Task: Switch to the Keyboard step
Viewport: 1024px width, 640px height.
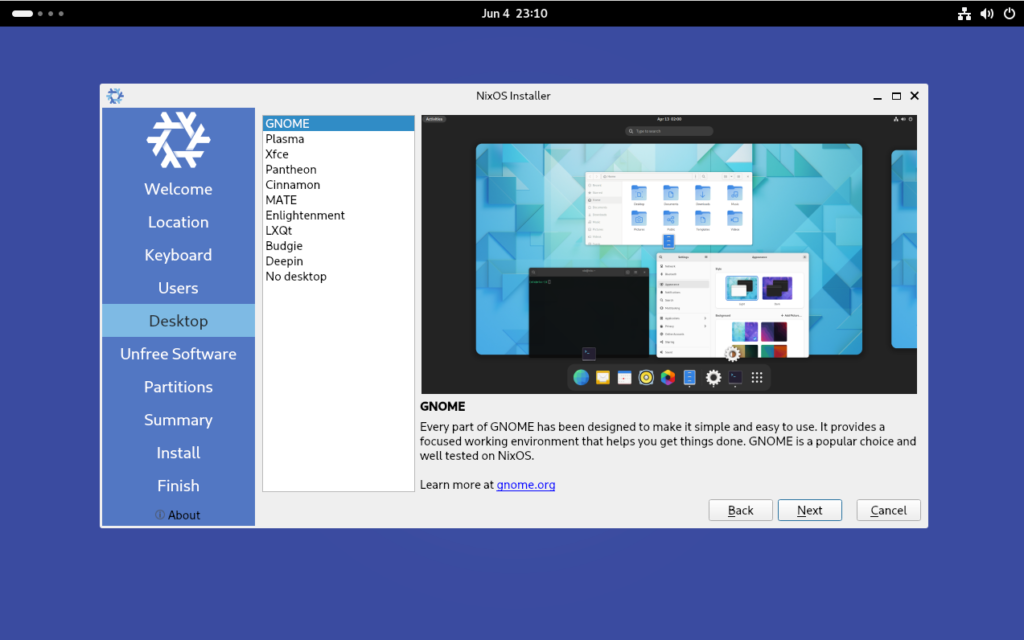Action: (x=178, y=254)
